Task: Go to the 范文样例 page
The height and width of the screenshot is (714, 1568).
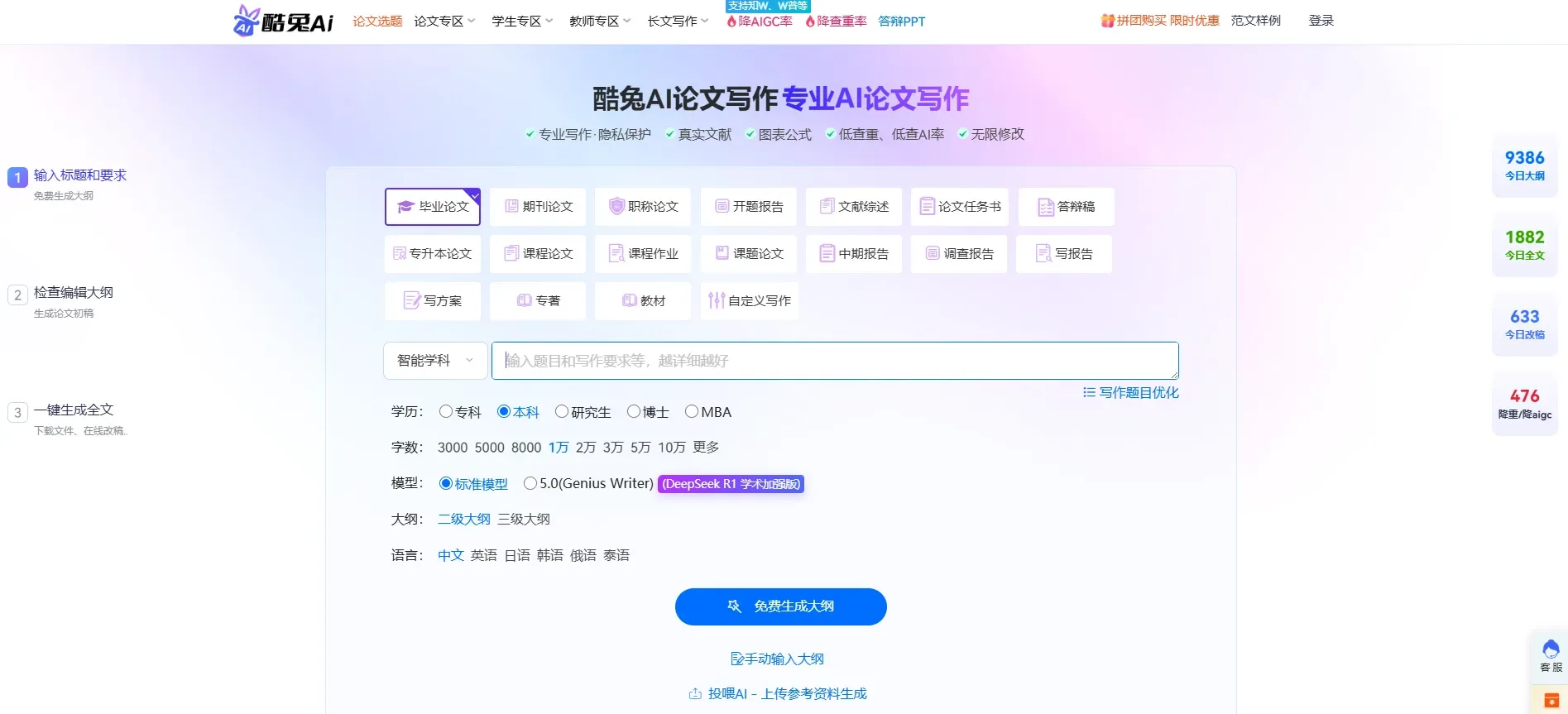Action: coord(1255,21)
